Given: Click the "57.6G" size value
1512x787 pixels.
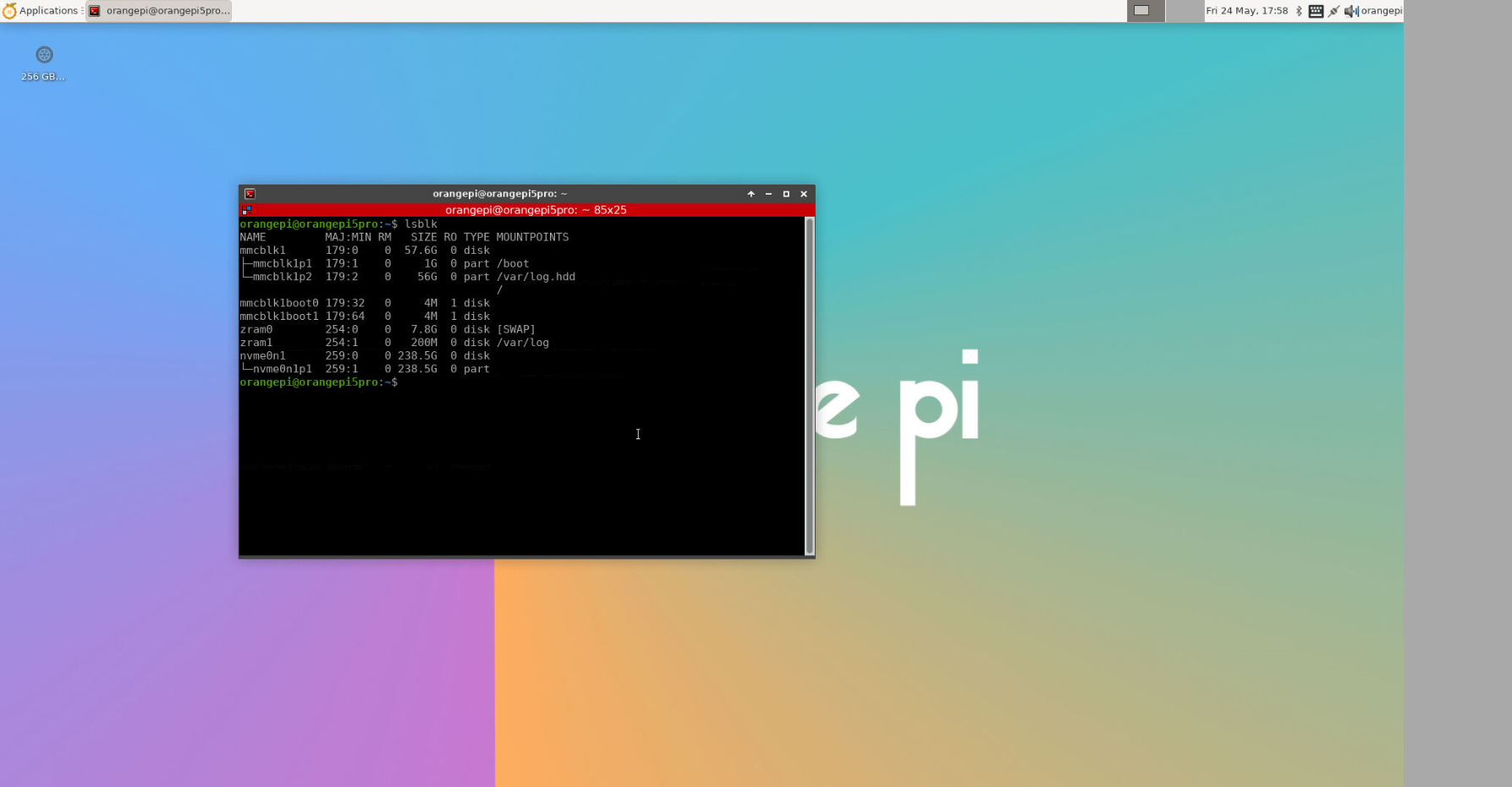Looking at the screenshot, I should tap(421, 250).
